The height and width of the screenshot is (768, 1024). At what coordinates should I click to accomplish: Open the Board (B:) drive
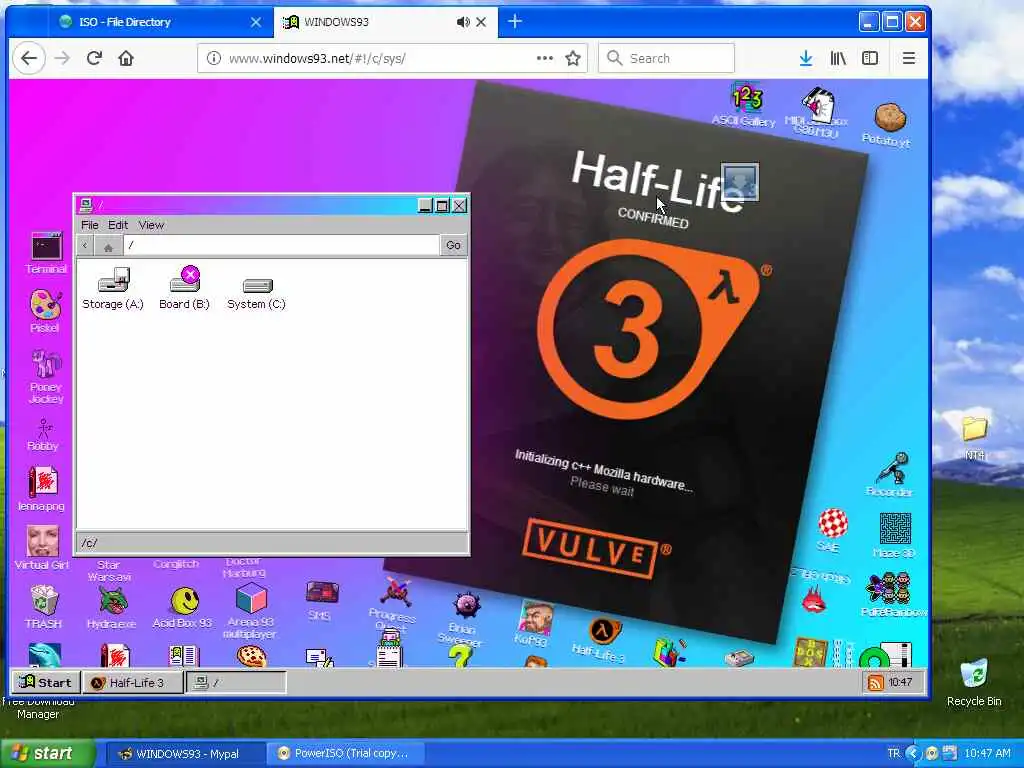[184, 288]
